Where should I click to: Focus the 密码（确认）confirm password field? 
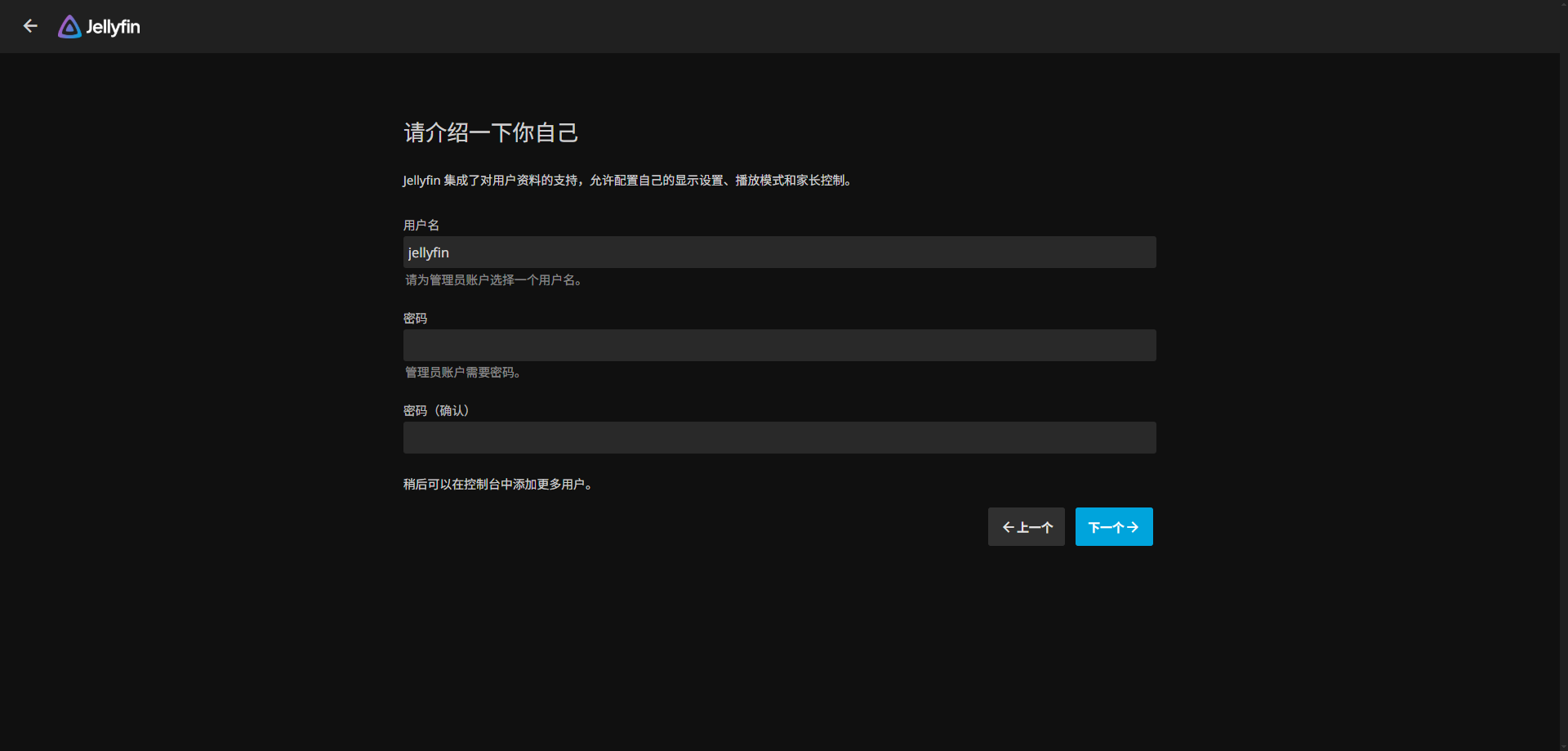(x=779, y=438)
